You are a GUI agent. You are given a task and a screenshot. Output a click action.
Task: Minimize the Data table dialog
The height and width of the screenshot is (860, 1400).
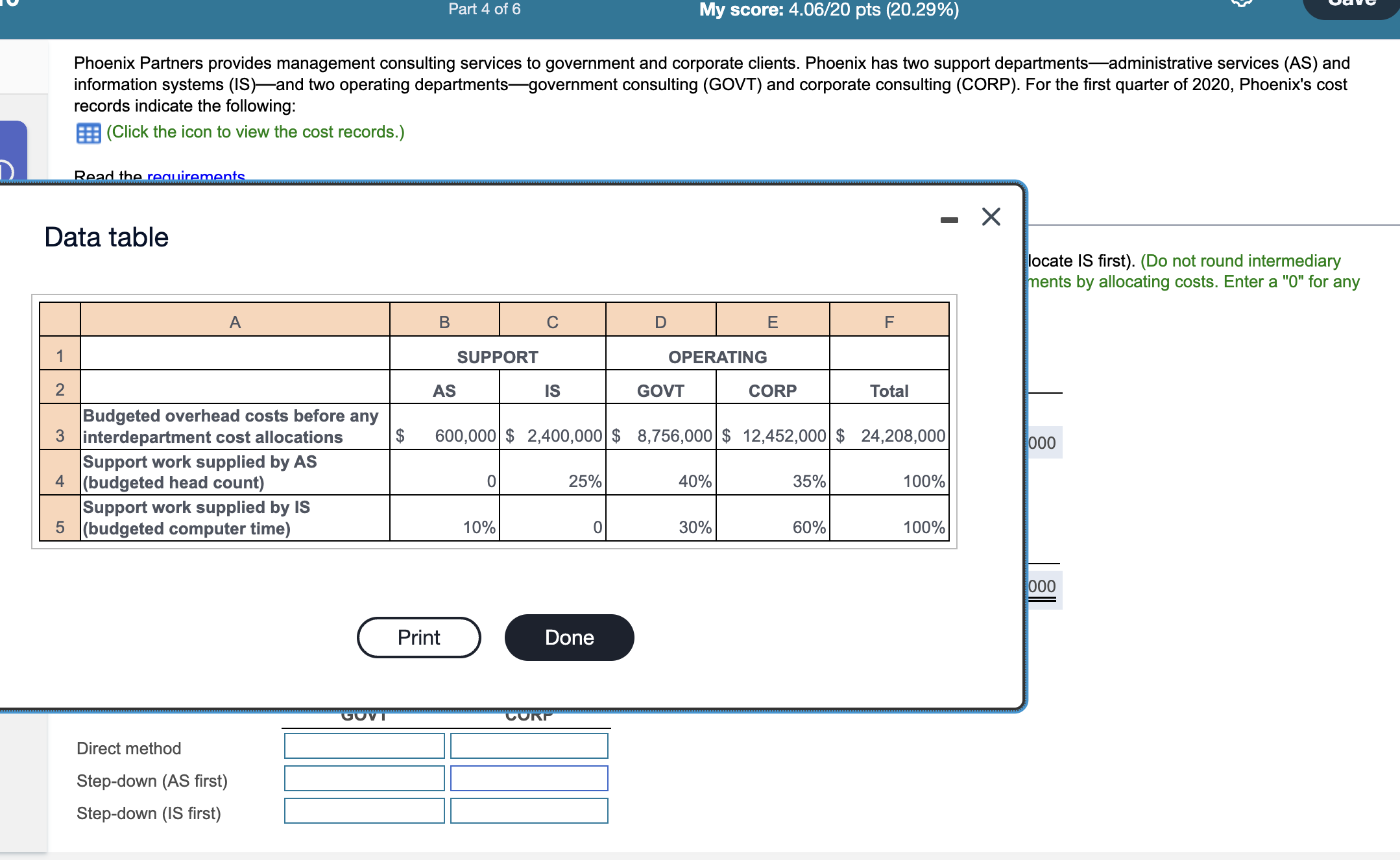pyautogui.click(x=949, y=220)
